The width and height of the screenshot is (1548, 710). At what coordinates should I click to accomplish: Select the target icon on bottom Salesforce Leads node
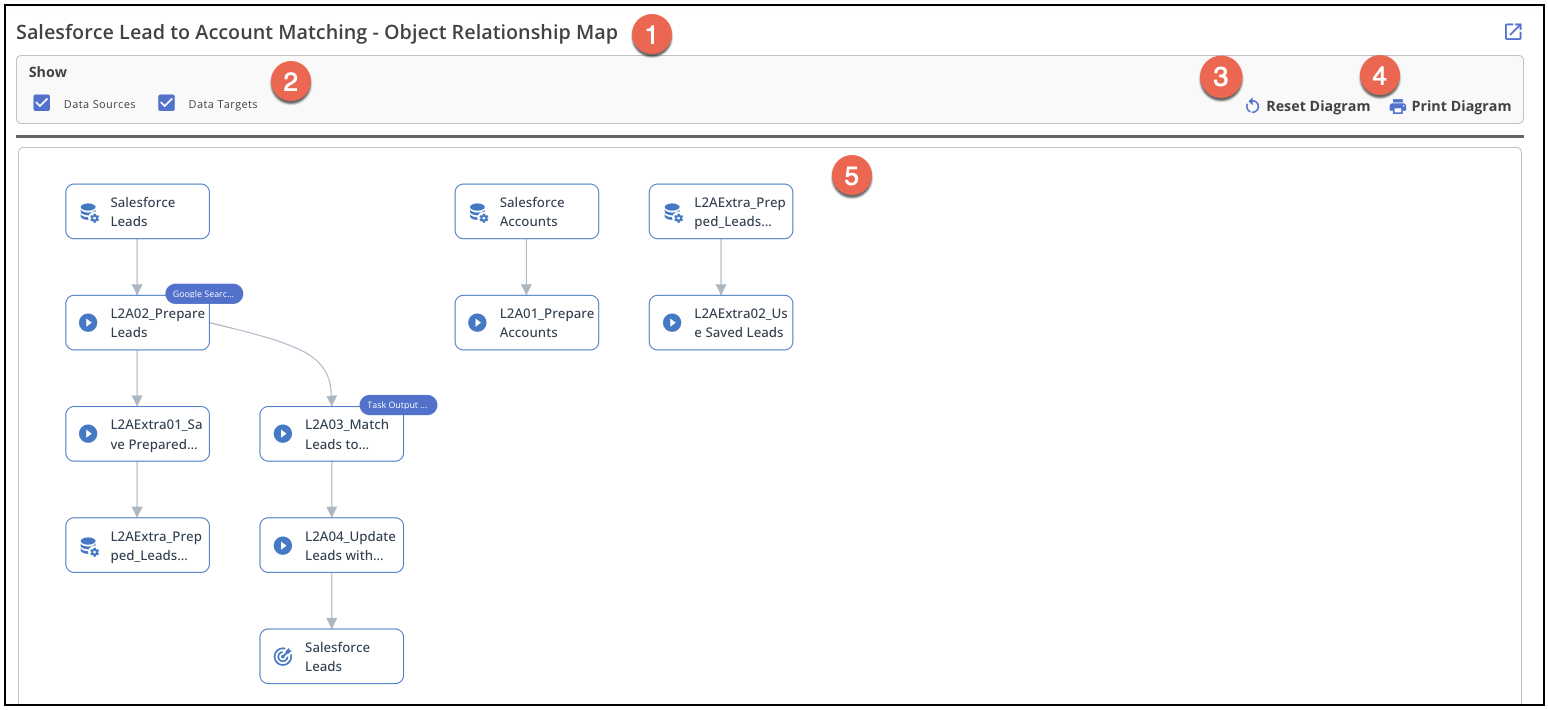[x=283, y=656]
